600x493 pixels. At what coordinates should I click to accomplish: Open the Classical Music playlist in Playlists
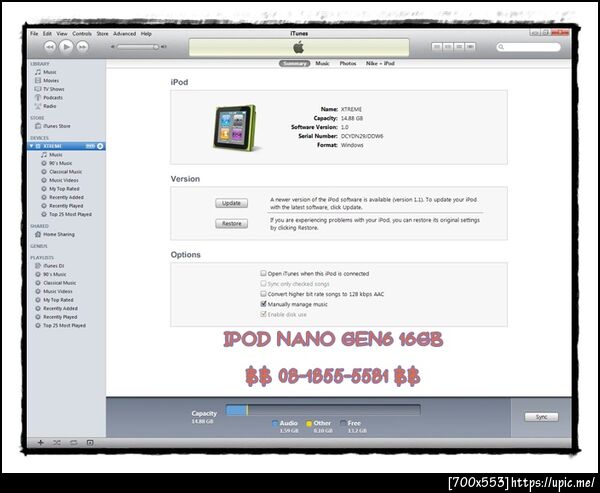click(60, 283)
